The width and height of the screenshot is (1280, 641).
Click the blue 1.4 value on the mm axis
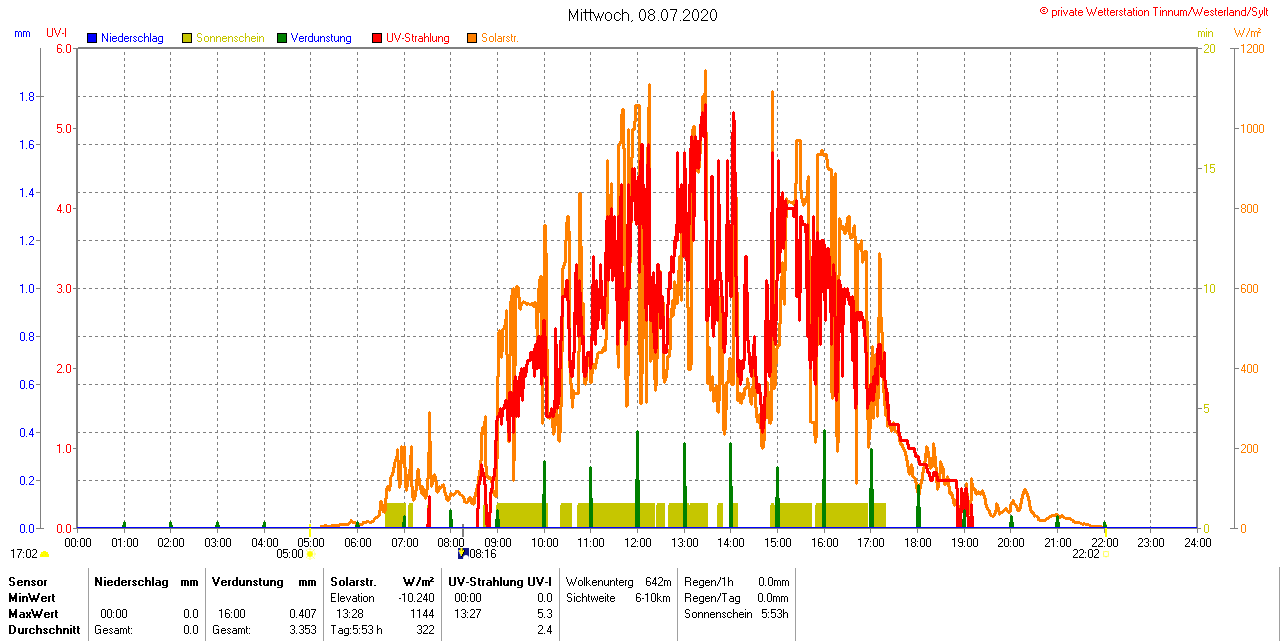pyautogui.click(x=27, y=192)
